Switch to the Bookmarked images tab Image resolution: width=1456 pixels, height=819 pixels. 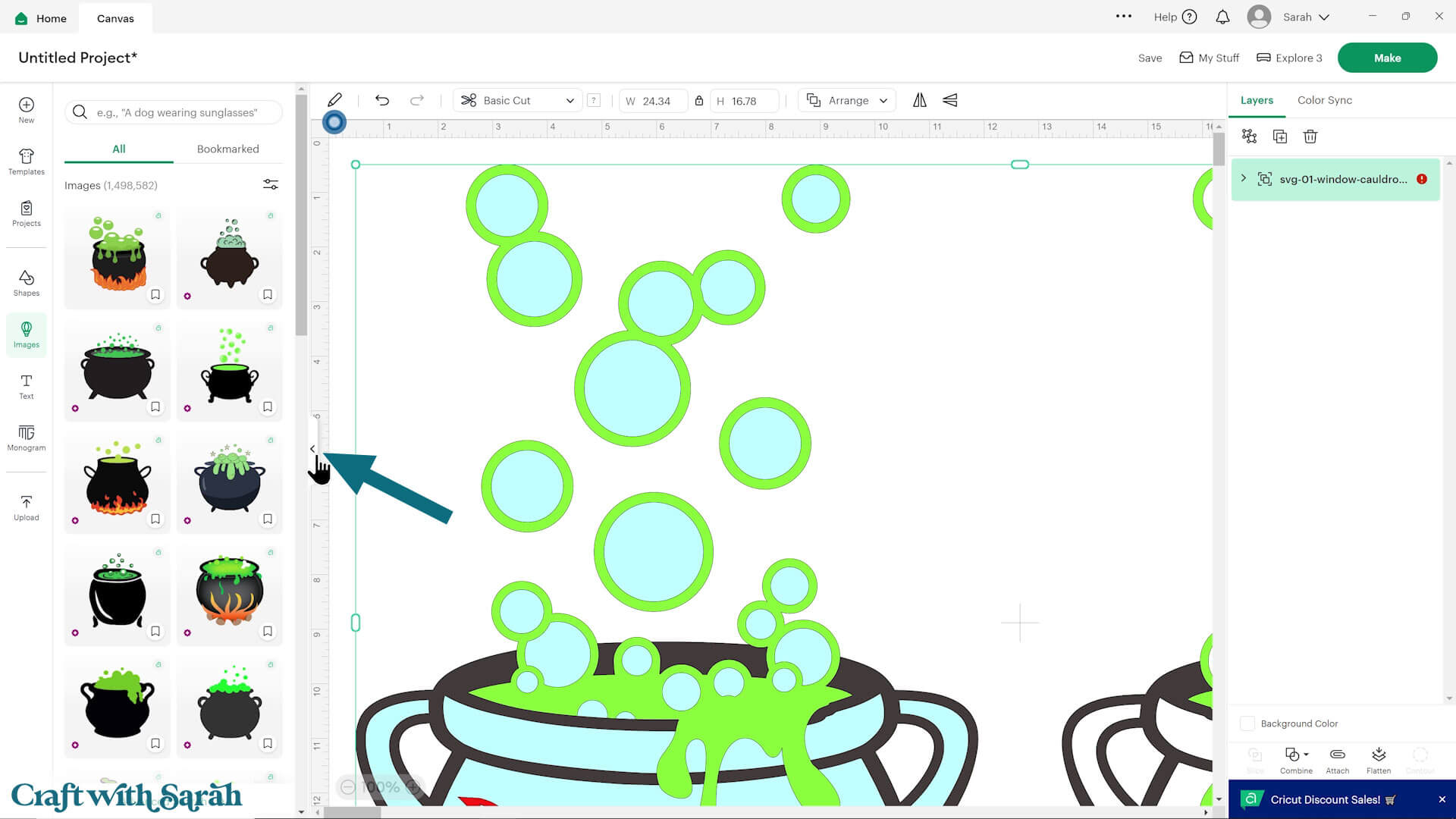pyautogui.click(x=227, y=149)
